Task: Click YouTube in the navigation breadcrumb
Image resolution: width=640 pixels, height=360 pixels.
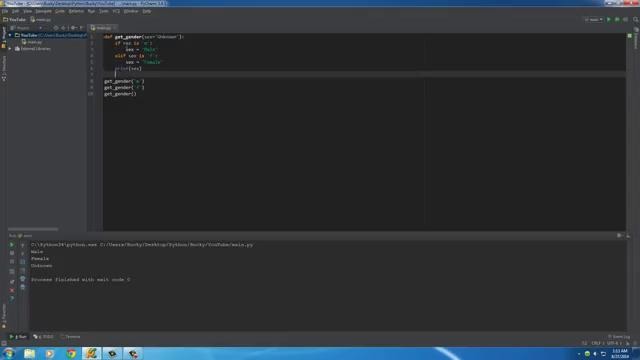Action: tap(15, 20)
